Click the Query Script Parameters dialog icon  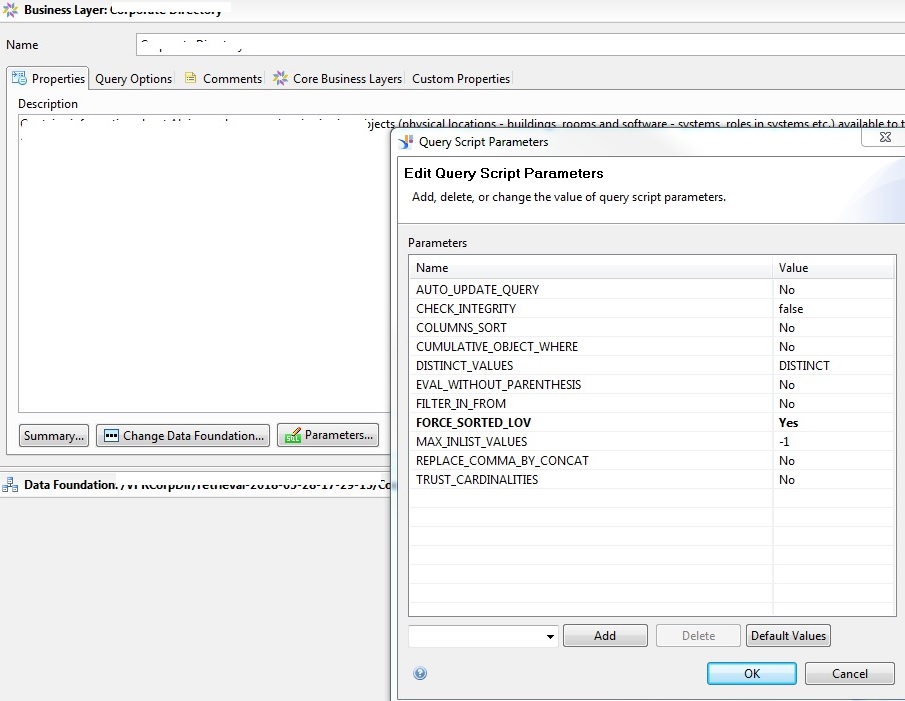(x=406, y=142)
